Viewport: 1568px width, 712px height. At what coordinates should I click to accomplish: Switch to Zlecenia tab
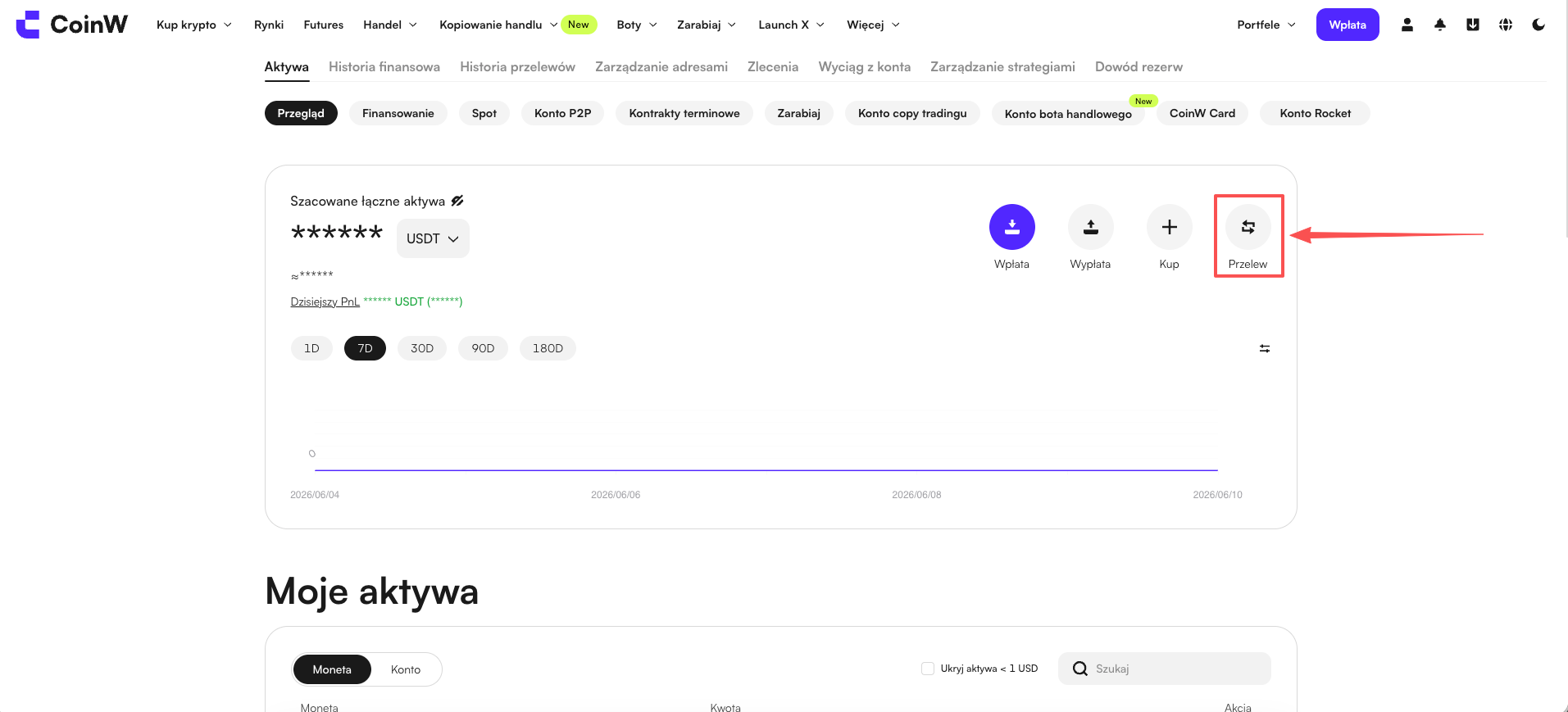[773, 67]
